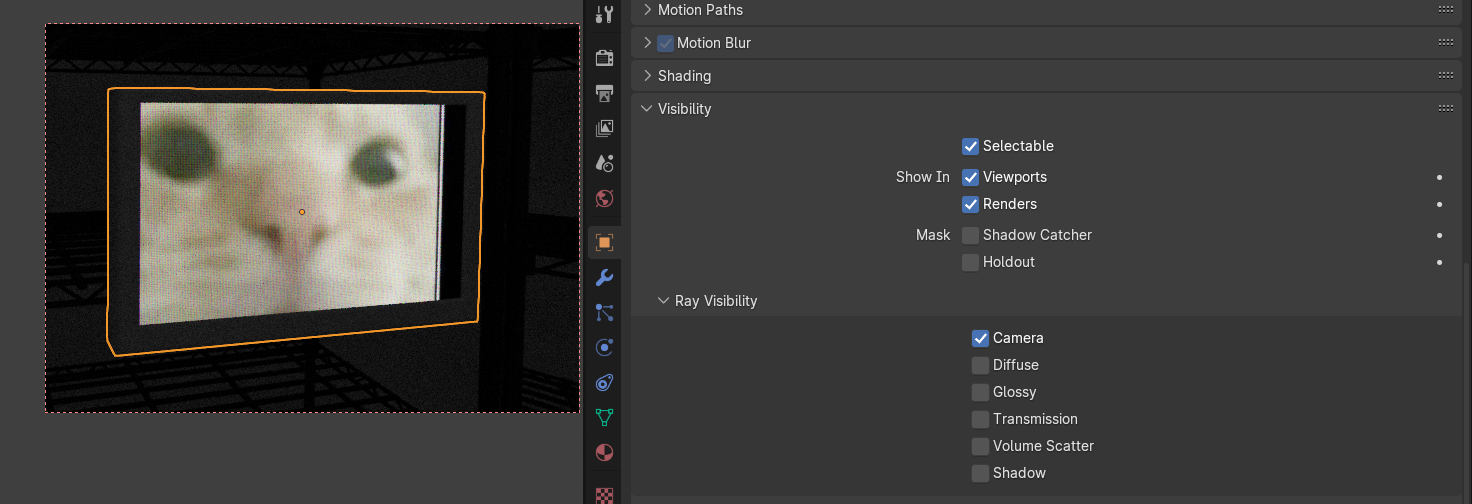Open the Render properties tab
The width and height of the screenshot is (1472, 504).
point(604,57)
